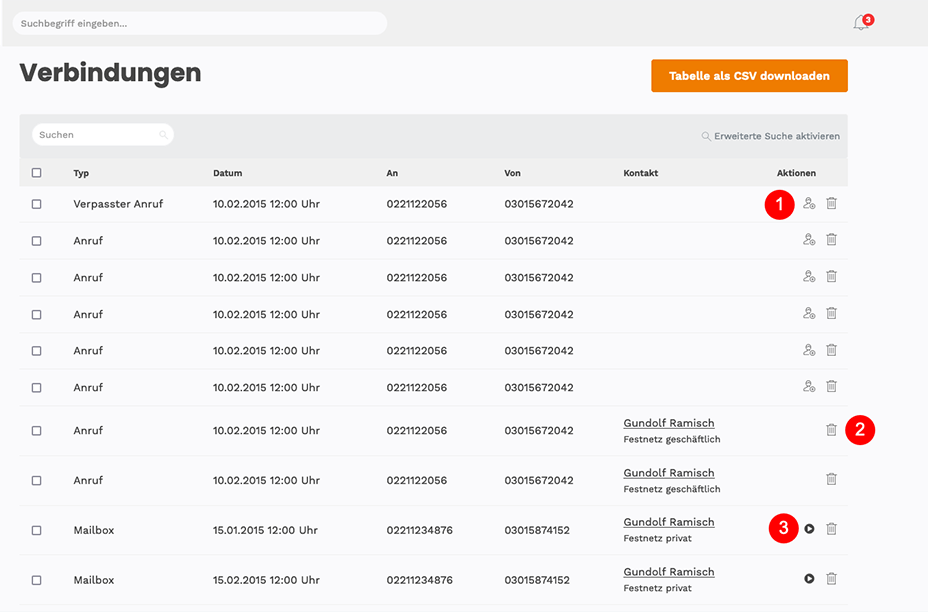This screenshot has width=928, height=612.
Task: Add contact for Verpasster Anruf entry
Action: pos(809,204)
